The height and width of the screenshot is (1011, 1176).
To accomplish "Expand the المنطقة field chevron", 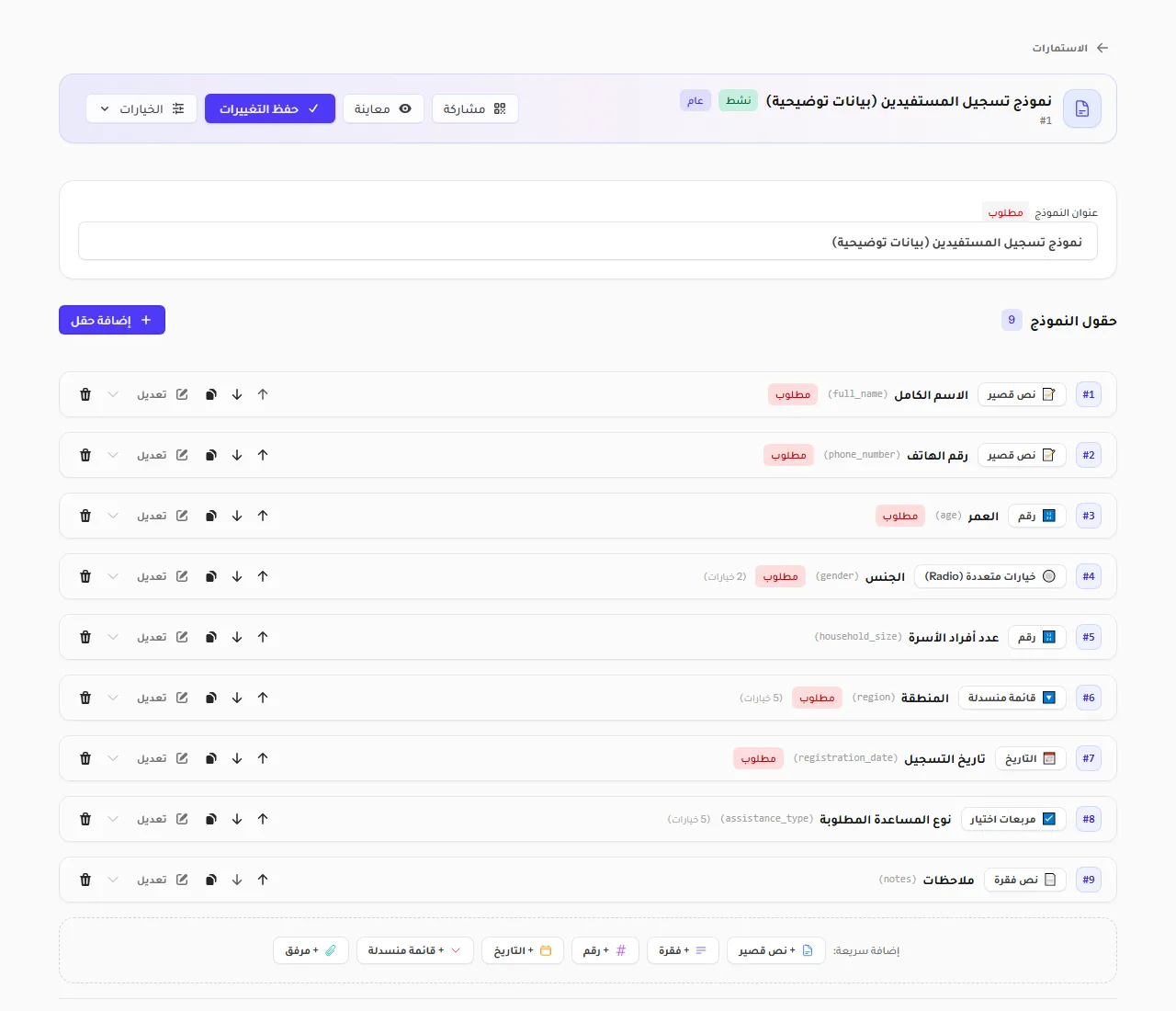I will click(113, 698).
